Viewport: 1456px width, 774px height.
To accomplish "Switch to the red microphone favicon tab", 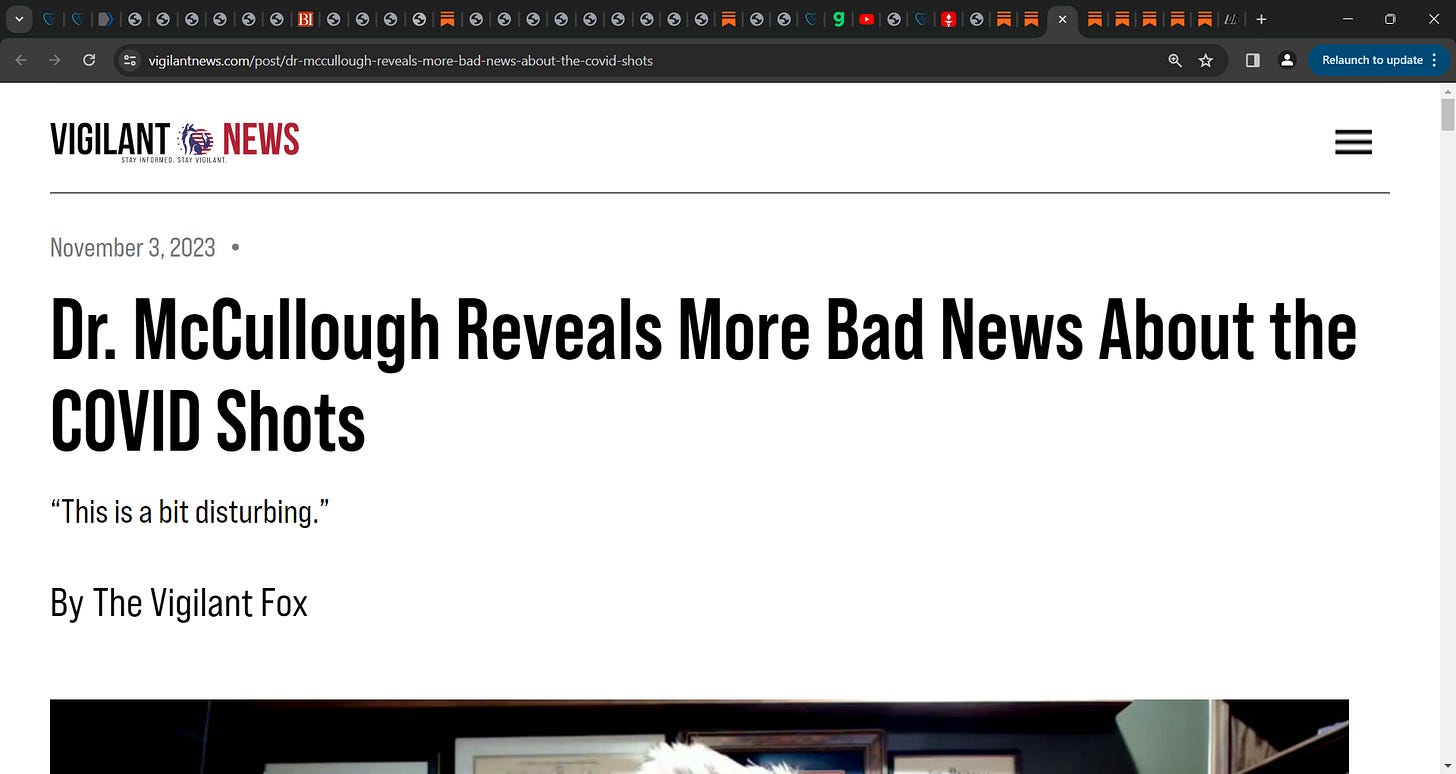I will coord(948,19).
